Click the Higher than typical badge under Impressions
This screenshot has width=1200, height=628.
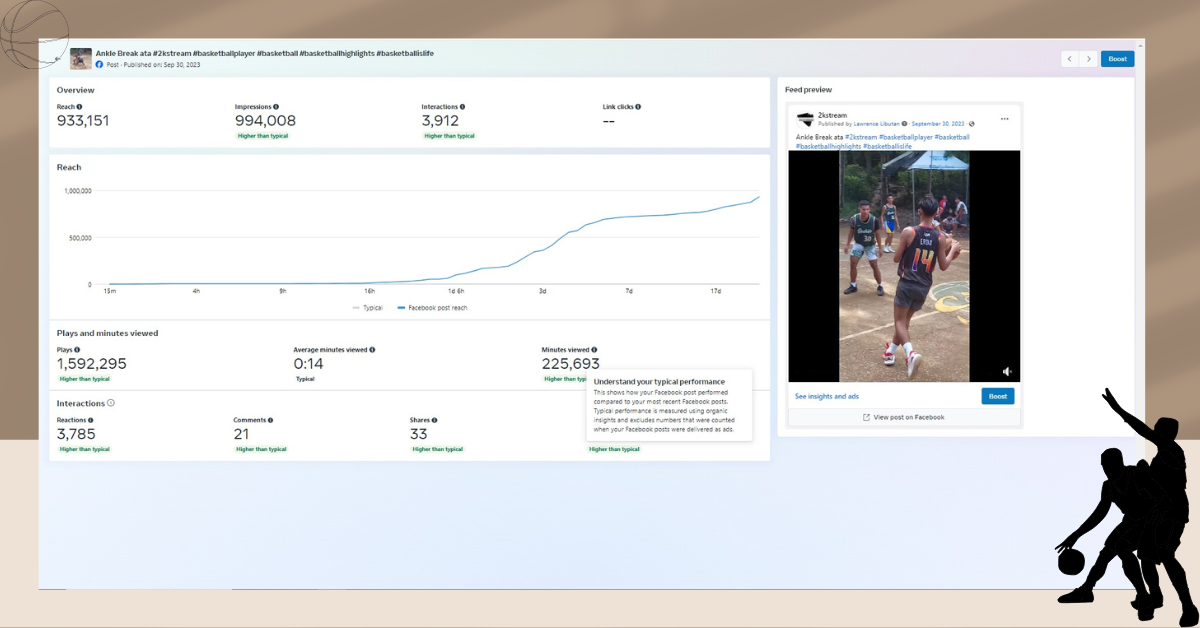coord(263,135)
